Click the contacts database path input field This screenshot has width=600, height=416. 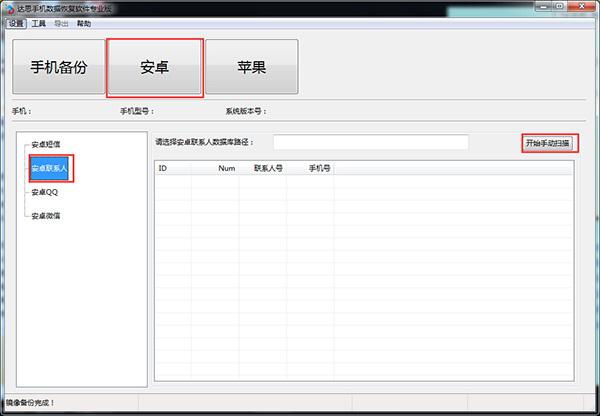pyautogui.click(x=371, y=142)
